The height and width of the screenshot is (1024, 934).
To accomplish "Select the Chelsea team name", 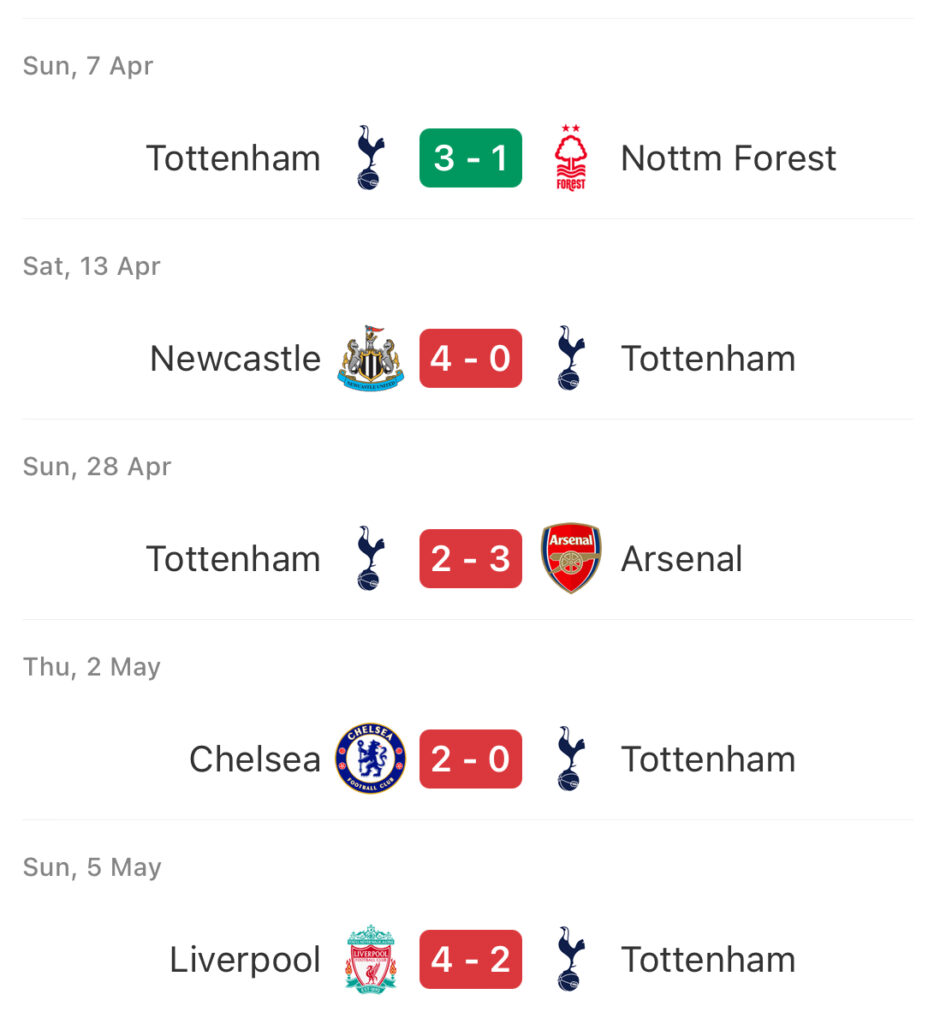I will click(255, 759).
